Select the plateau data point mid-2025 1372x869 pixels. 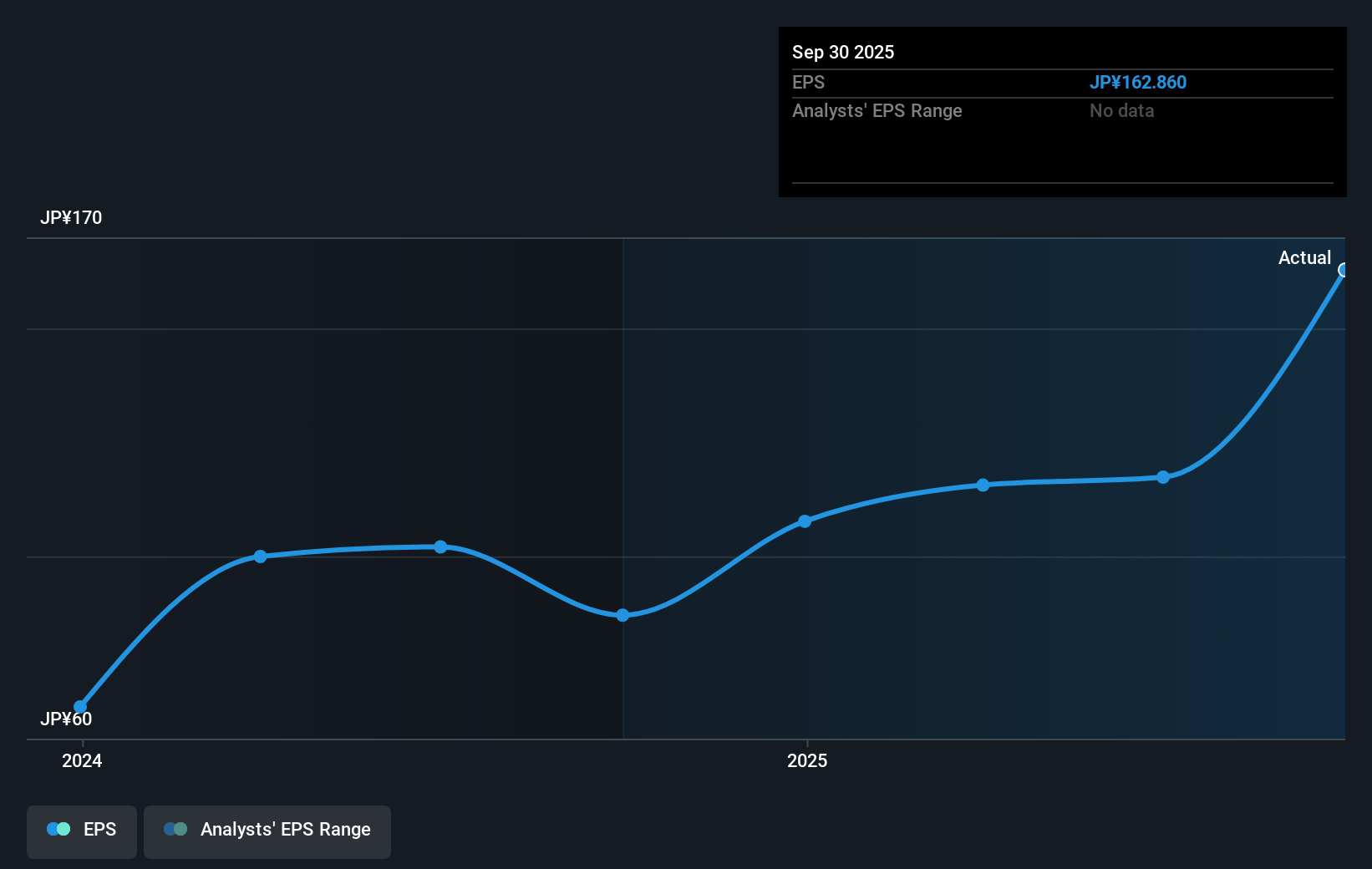(983, 485)
